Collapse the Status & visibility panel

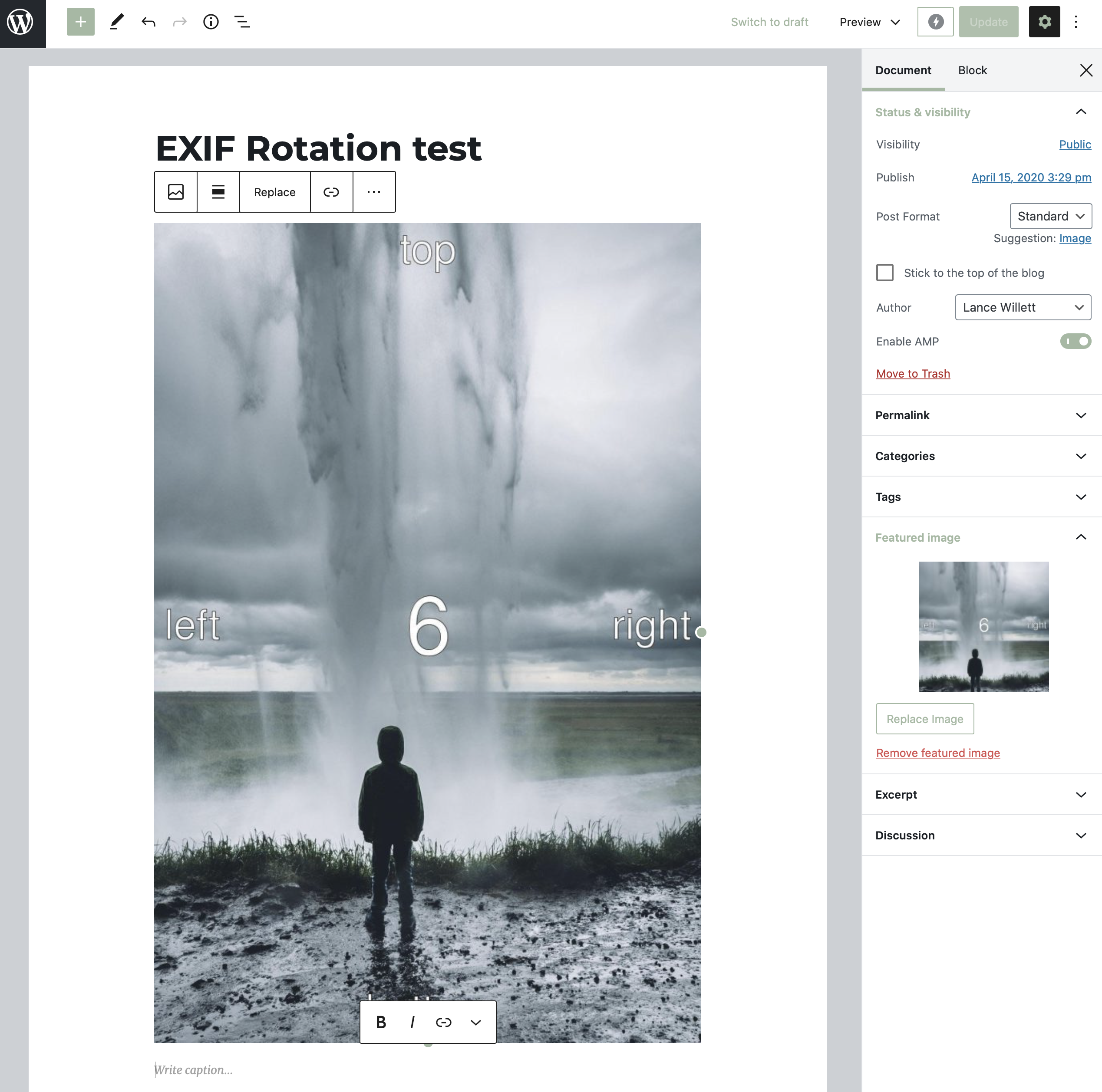pos(982,112)
